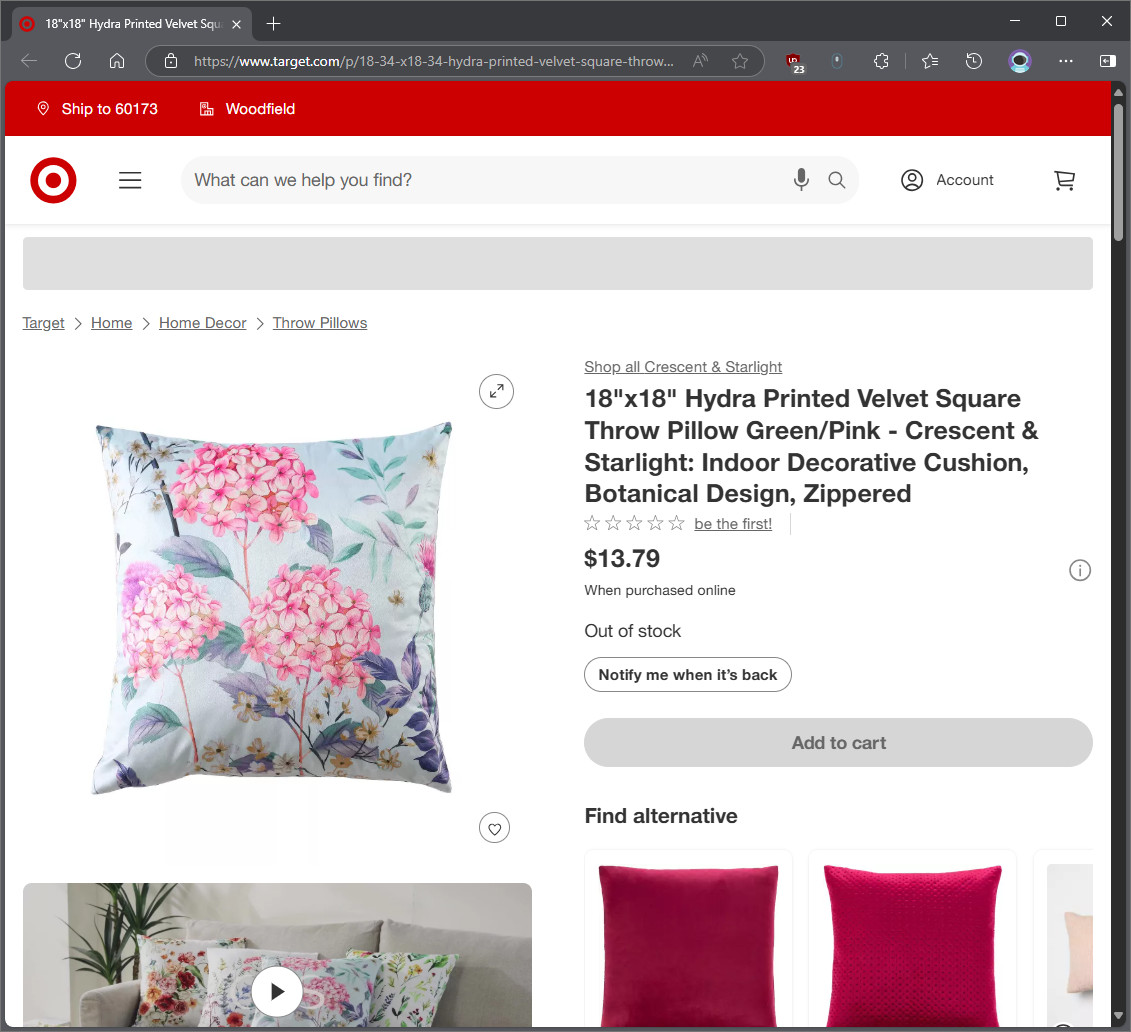Click the Out of stock text
The width and height of the screenshot is (1131, 1032).
point(633,631)
